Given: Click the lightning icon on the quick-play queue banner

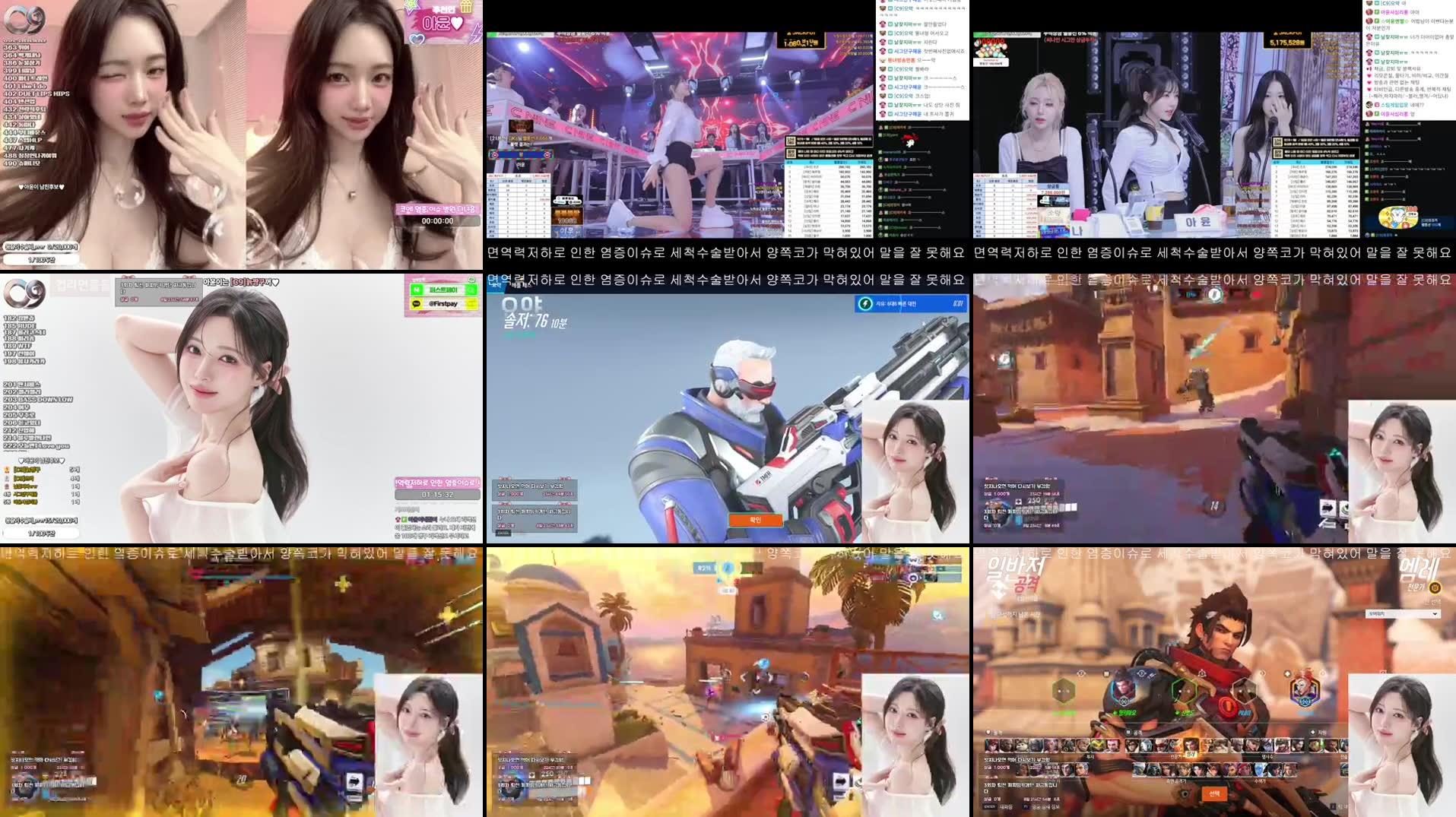Looking at the screenshot, I should 867,302.
